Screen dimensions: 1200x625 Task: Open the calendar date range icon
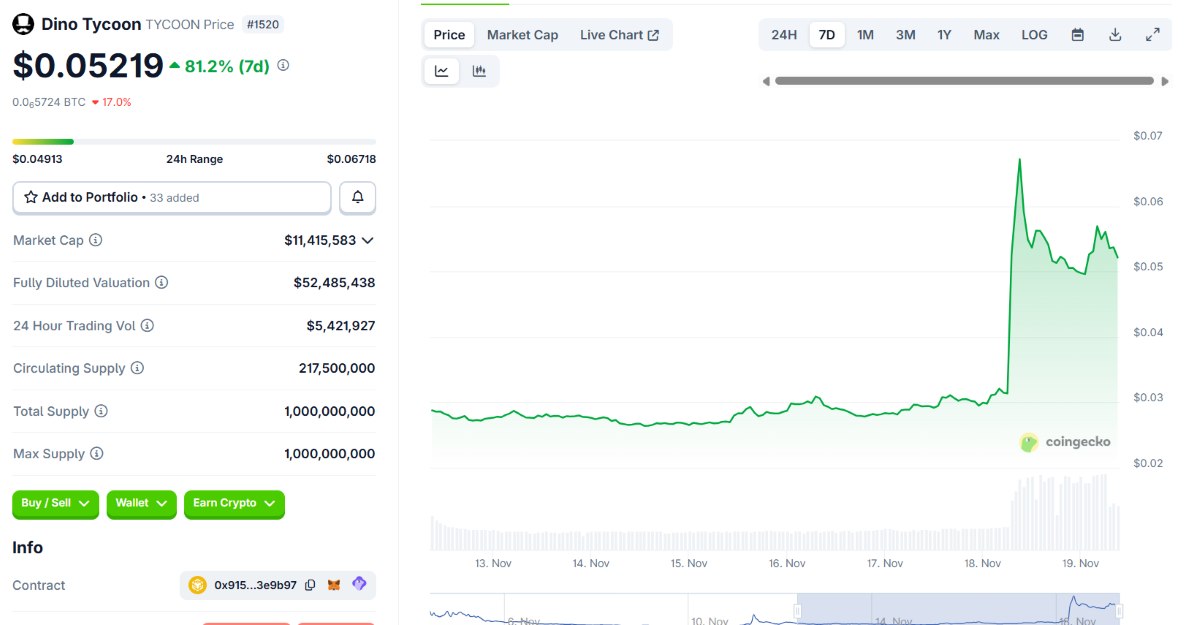[x=1078, y=35]
